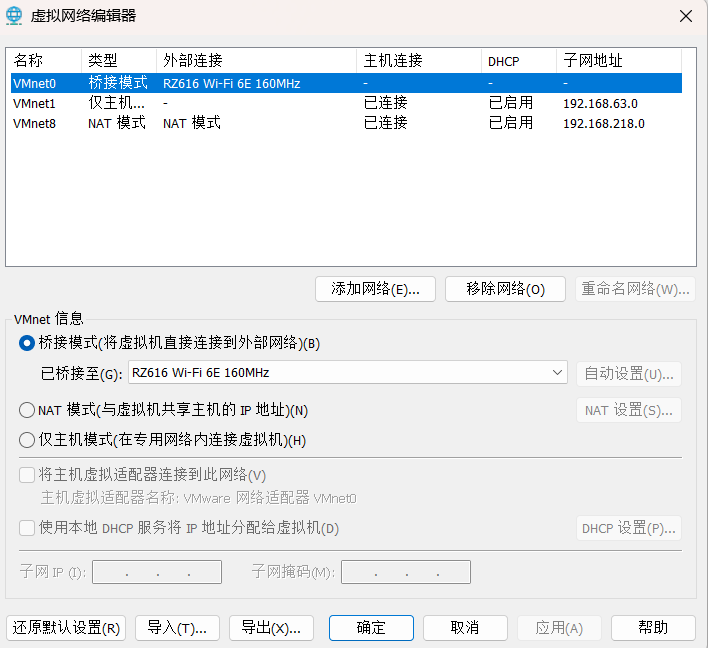Open DHCP 设置(P) button

pos(629,528)
